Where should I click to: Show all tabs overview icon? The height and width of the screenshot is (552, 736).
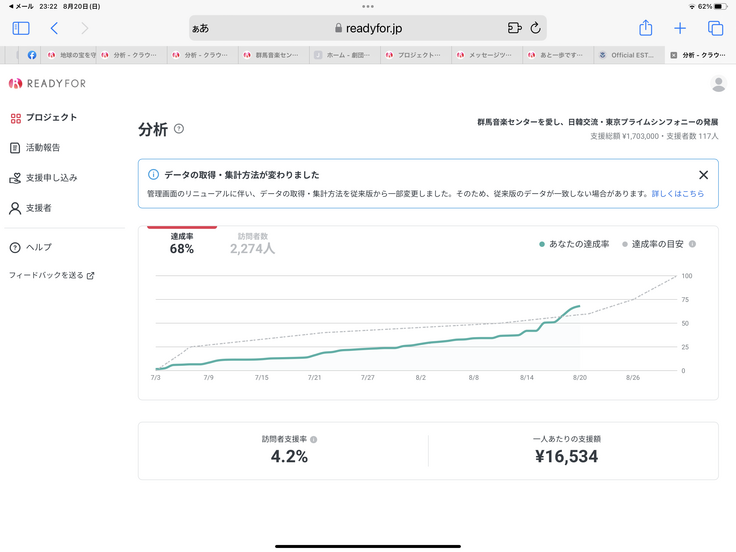point(715,28)
